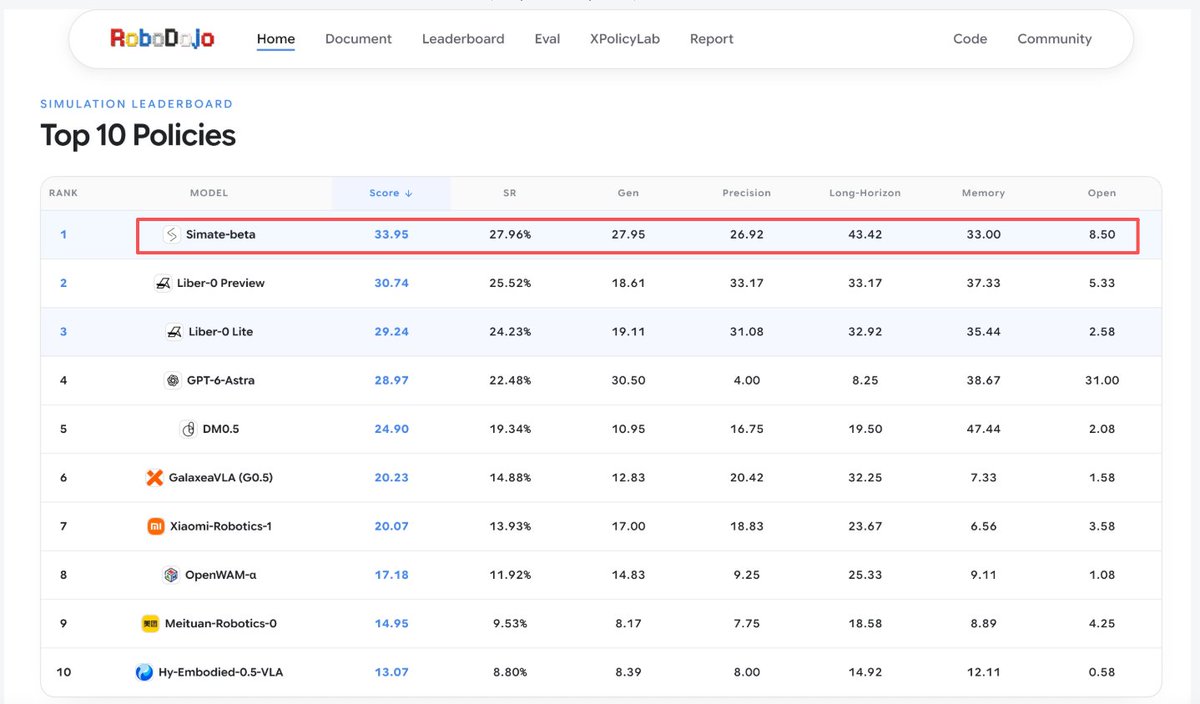Click rank number 10
Viewport: 1200px width, 704px height.
(x=63, y=672)
